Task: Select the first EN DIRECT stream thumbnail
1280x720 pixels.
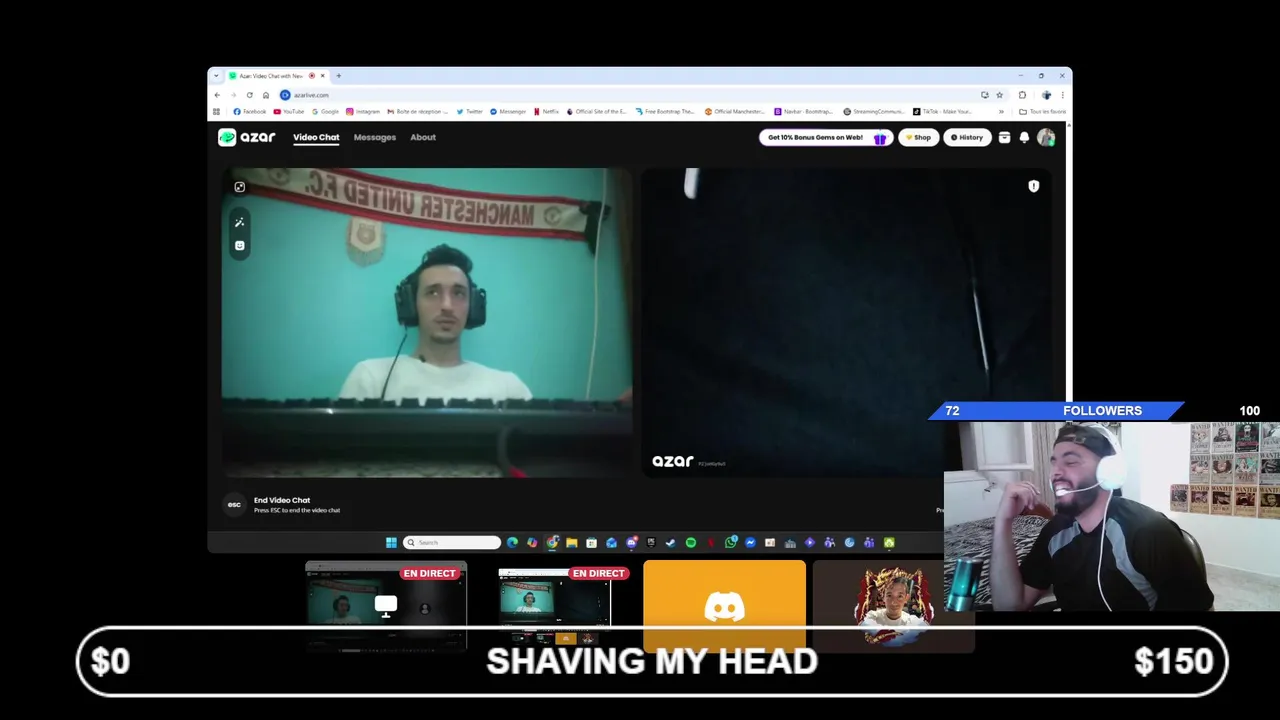Action: pos(386,606)
